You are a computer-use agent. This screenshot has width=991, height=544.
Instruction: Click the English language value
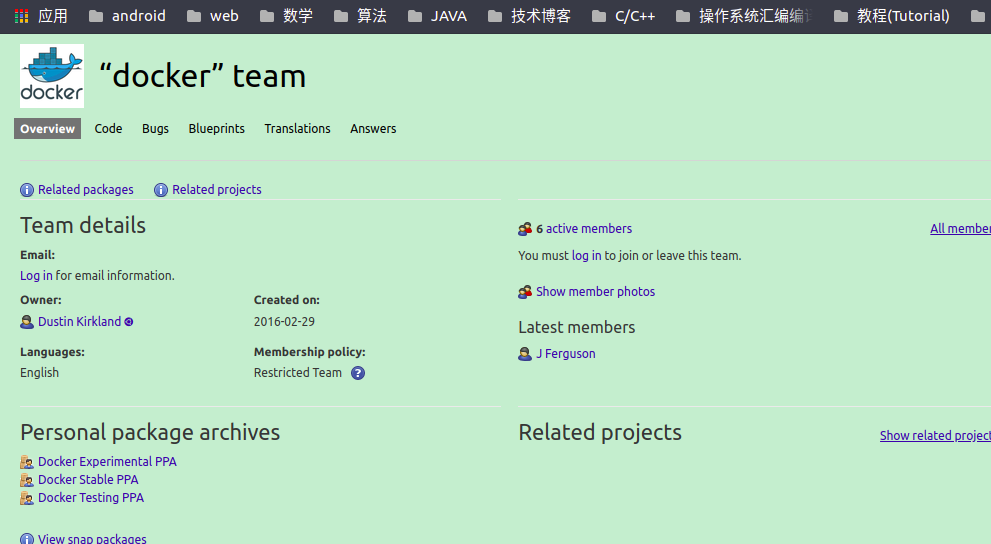39,373
